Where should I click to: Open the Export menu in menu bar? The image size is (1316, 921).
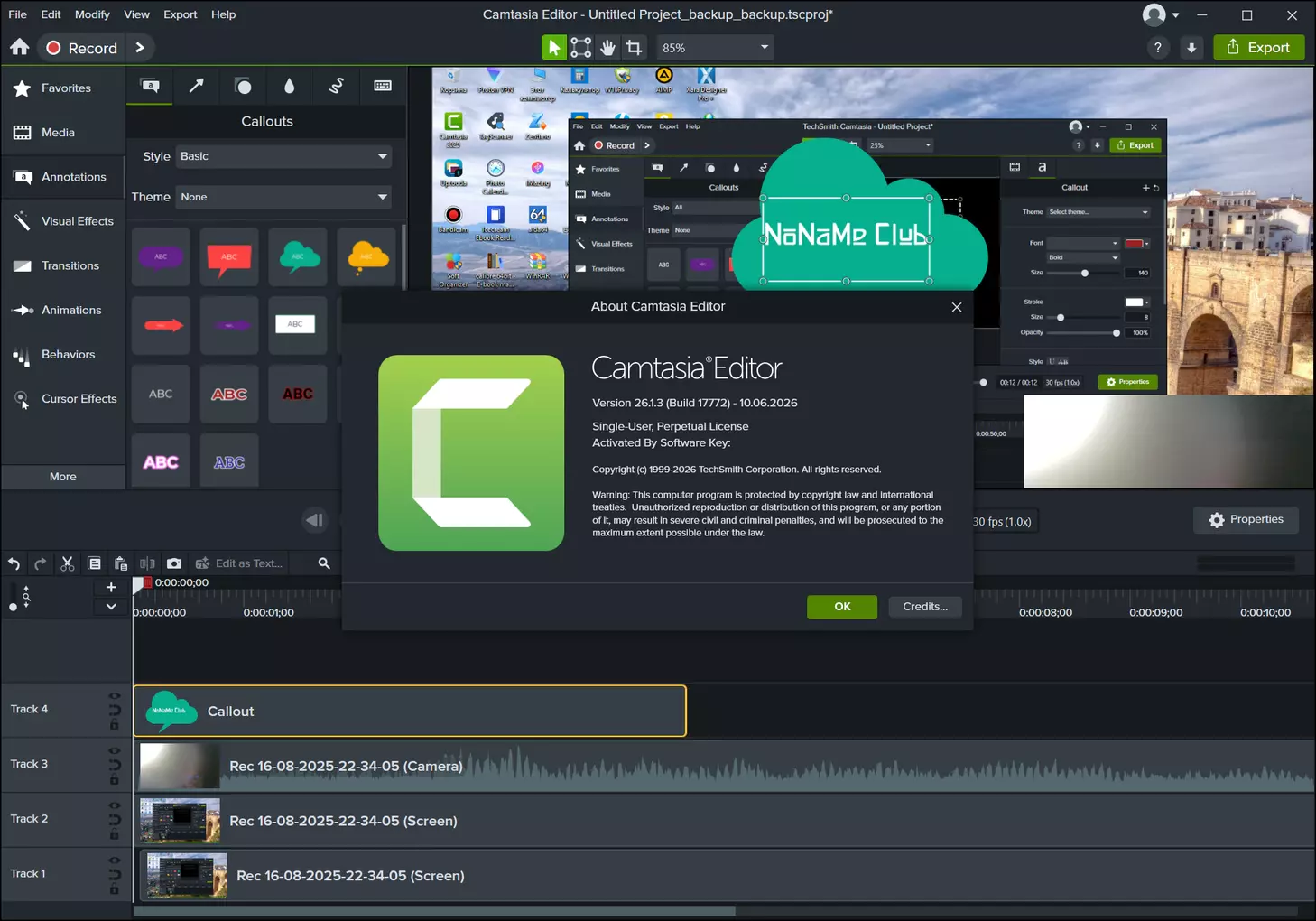point(181,14)
